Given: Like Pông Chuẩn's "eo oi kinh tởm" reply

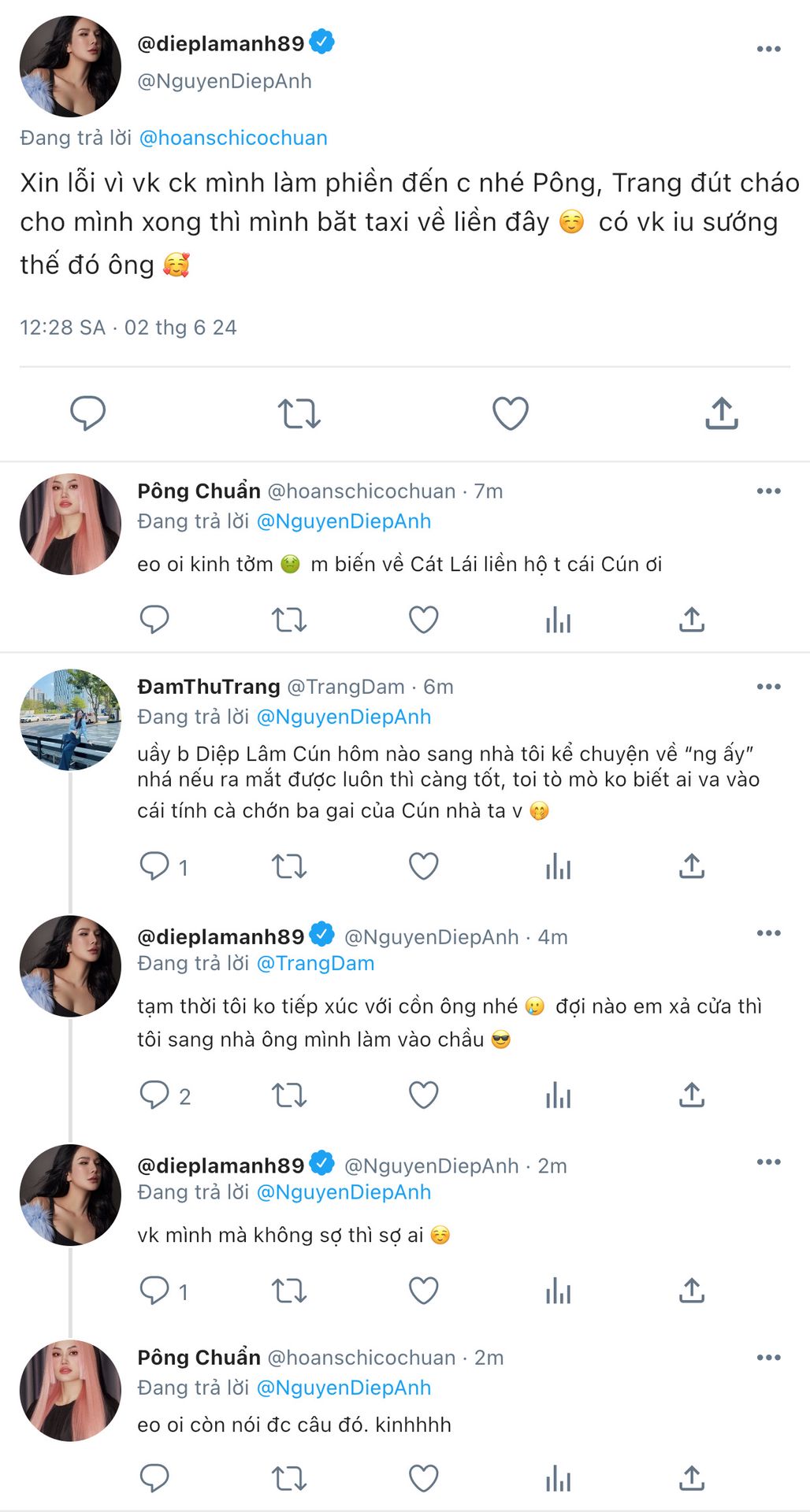Looking at the screenshot, I should coord(423,620).
